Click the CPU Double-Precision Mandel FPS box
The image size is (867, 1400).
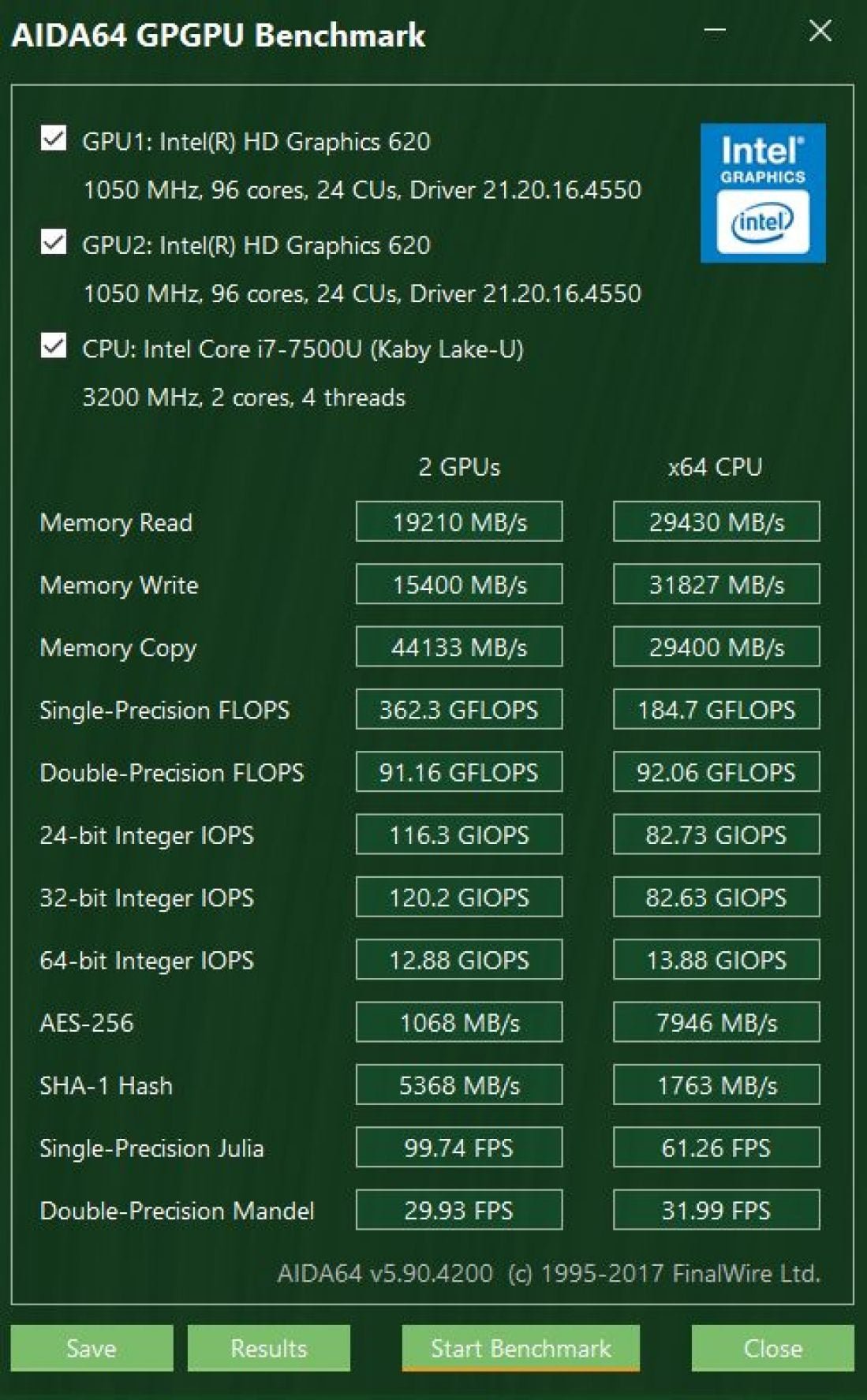click(716, 1210)
